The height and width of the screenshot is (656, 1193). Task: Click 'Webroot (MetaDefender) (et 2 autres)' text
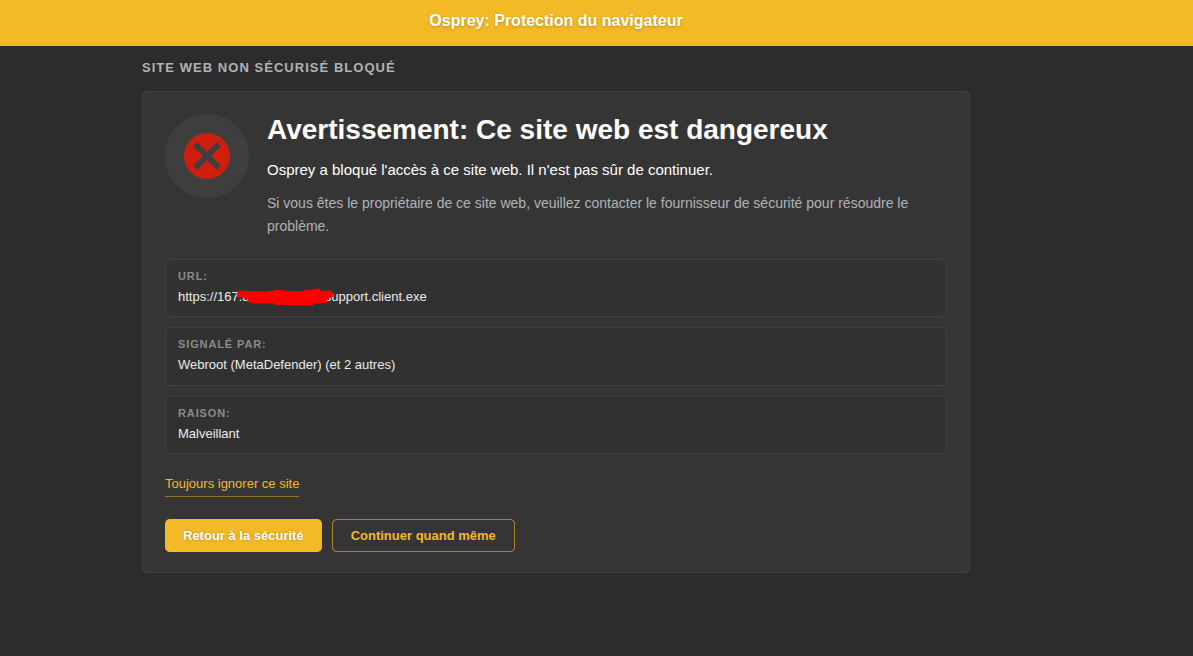(x=286, y=365)
